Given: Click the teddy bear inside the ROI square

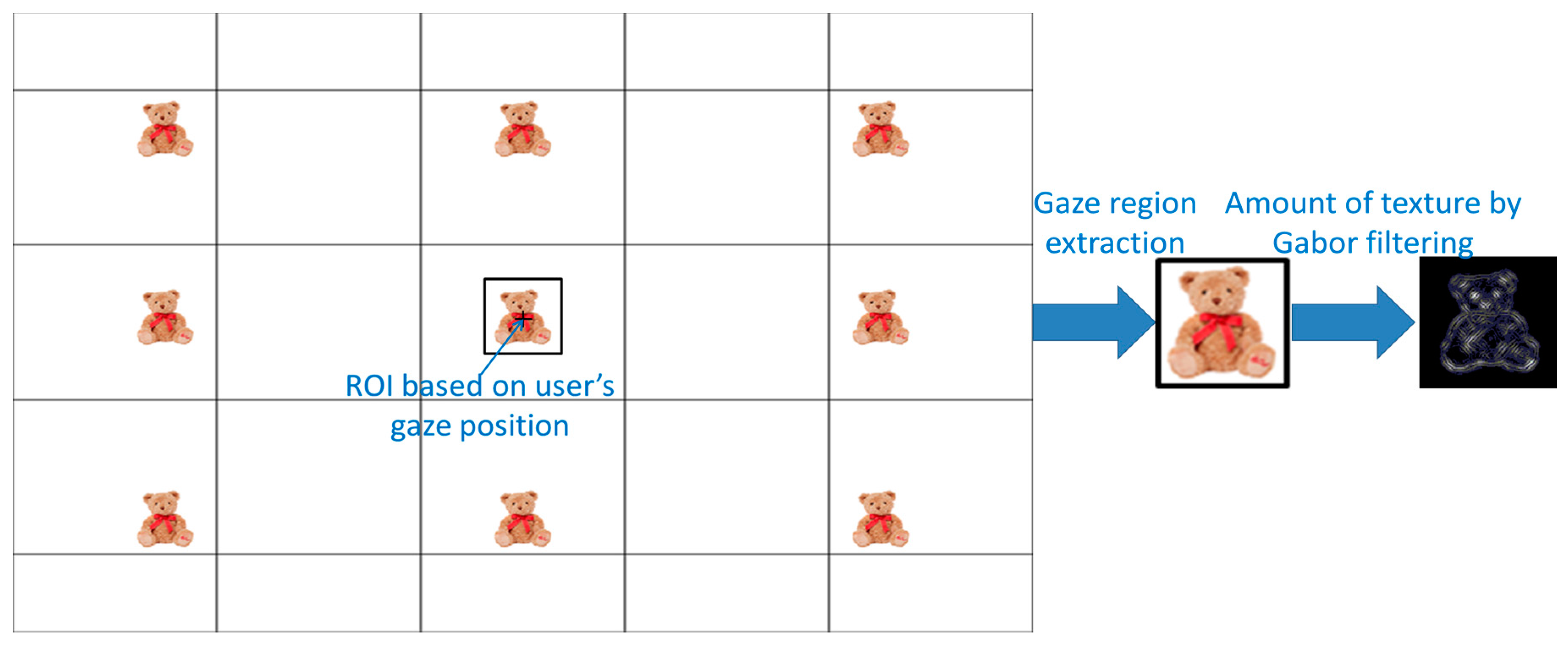Looking at the screenshot, I should [x=522, y=318].
